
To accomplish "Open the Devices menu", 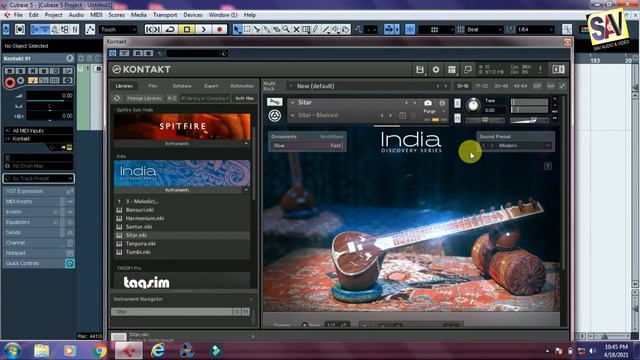I will (x=193, y=15).
